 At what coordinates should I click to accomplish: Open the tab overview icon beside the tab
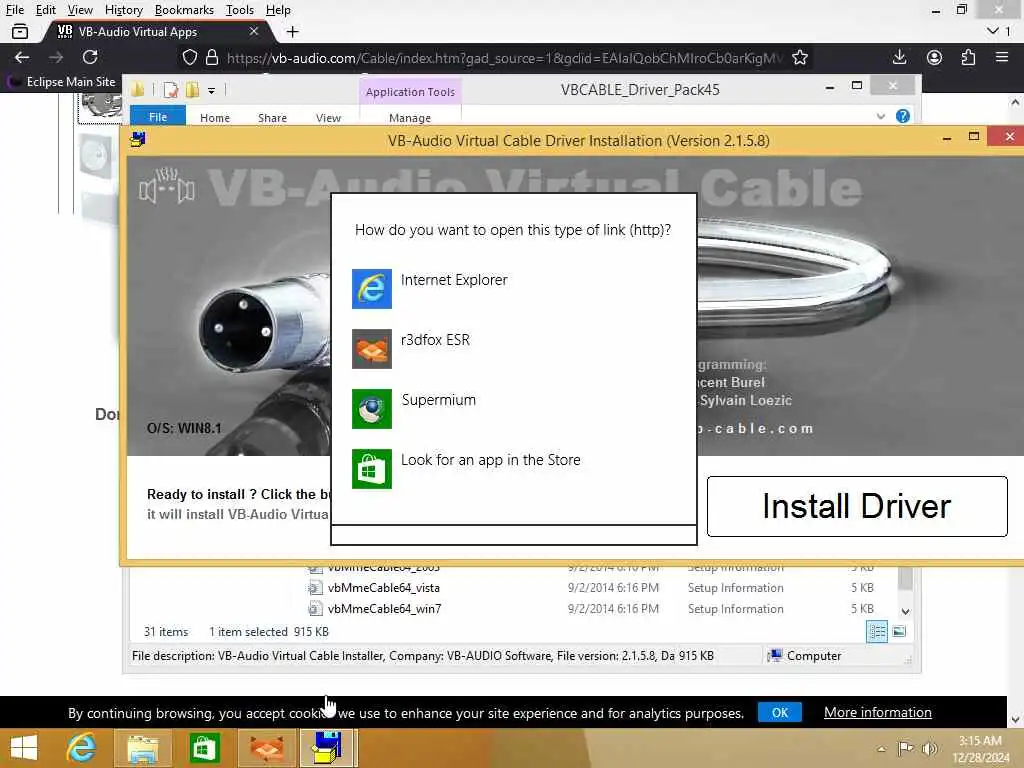pos(20,31)
